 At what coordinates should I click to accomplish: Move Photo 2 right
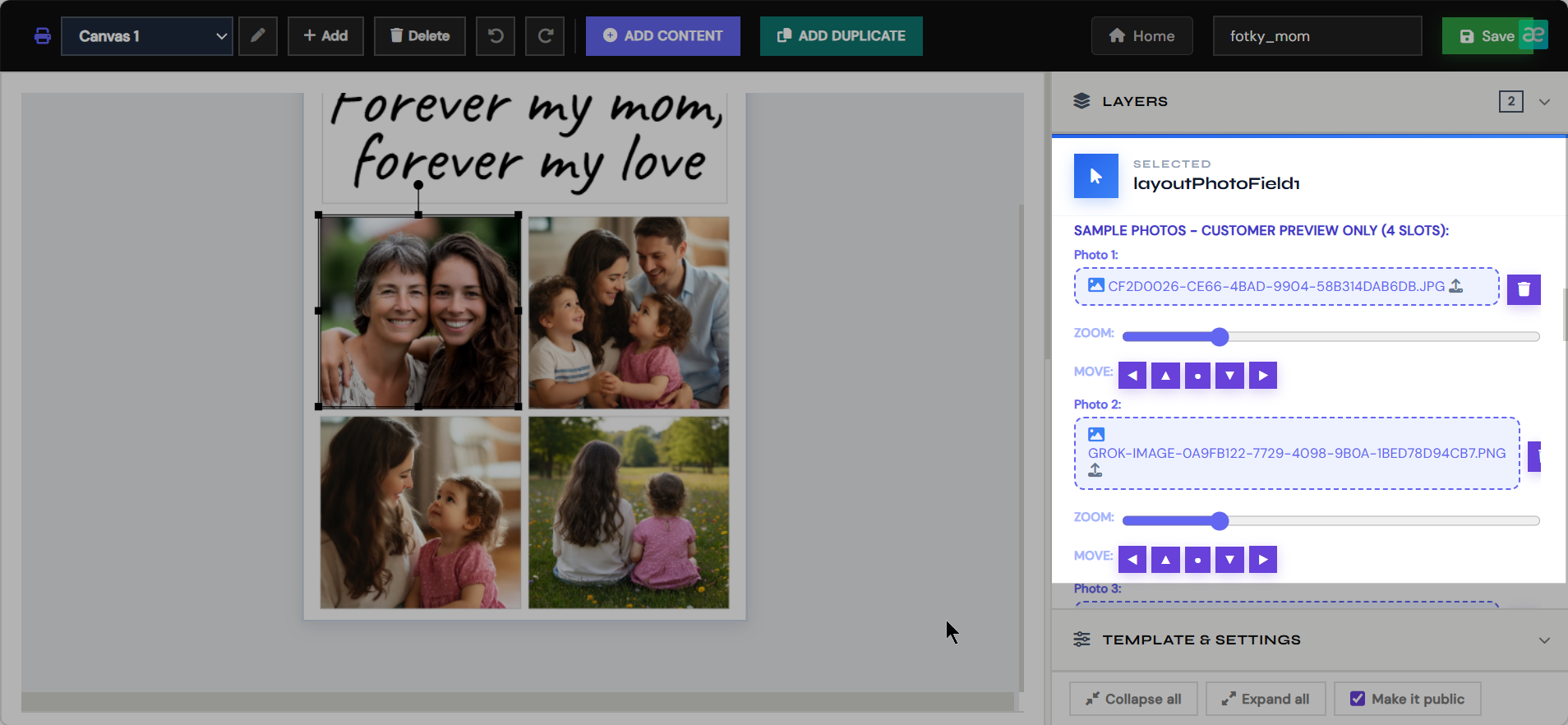pos(1263,560)
